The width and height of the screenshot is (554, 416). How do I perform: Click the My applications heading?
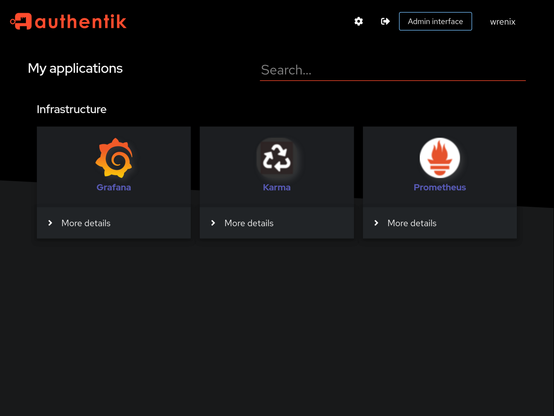pos(75,69)
